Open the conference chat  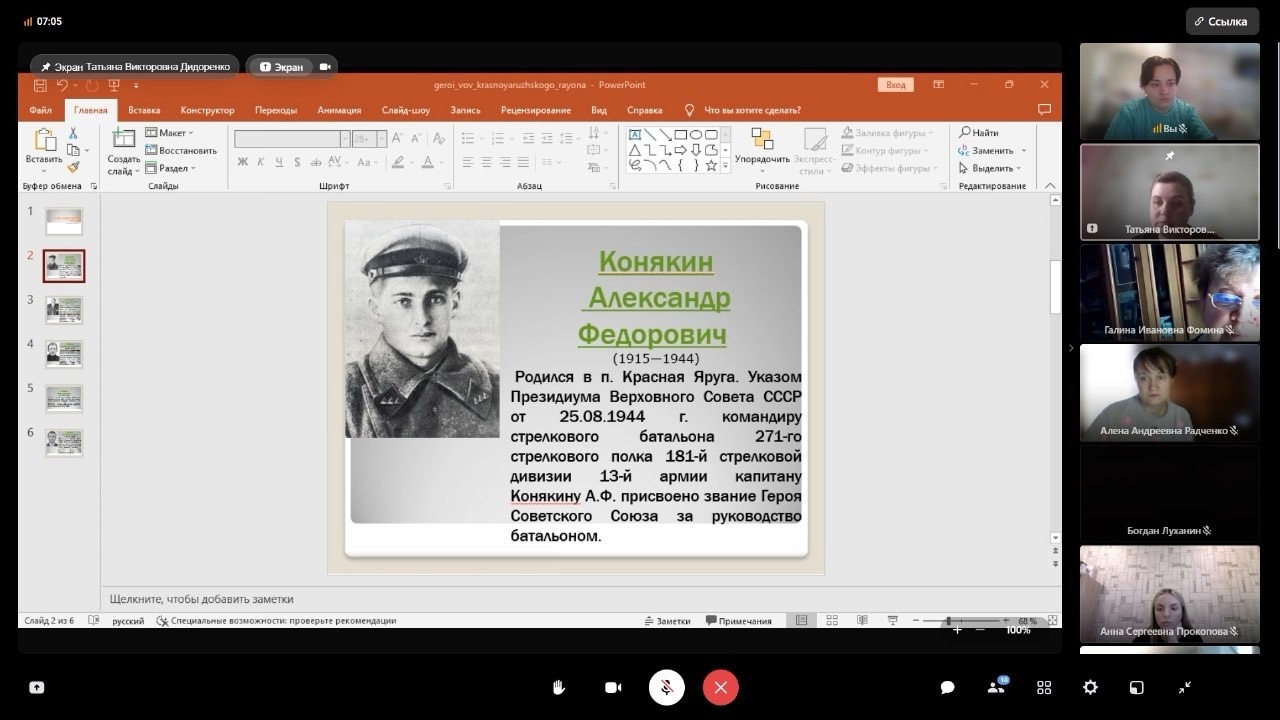tap(947, 687)
